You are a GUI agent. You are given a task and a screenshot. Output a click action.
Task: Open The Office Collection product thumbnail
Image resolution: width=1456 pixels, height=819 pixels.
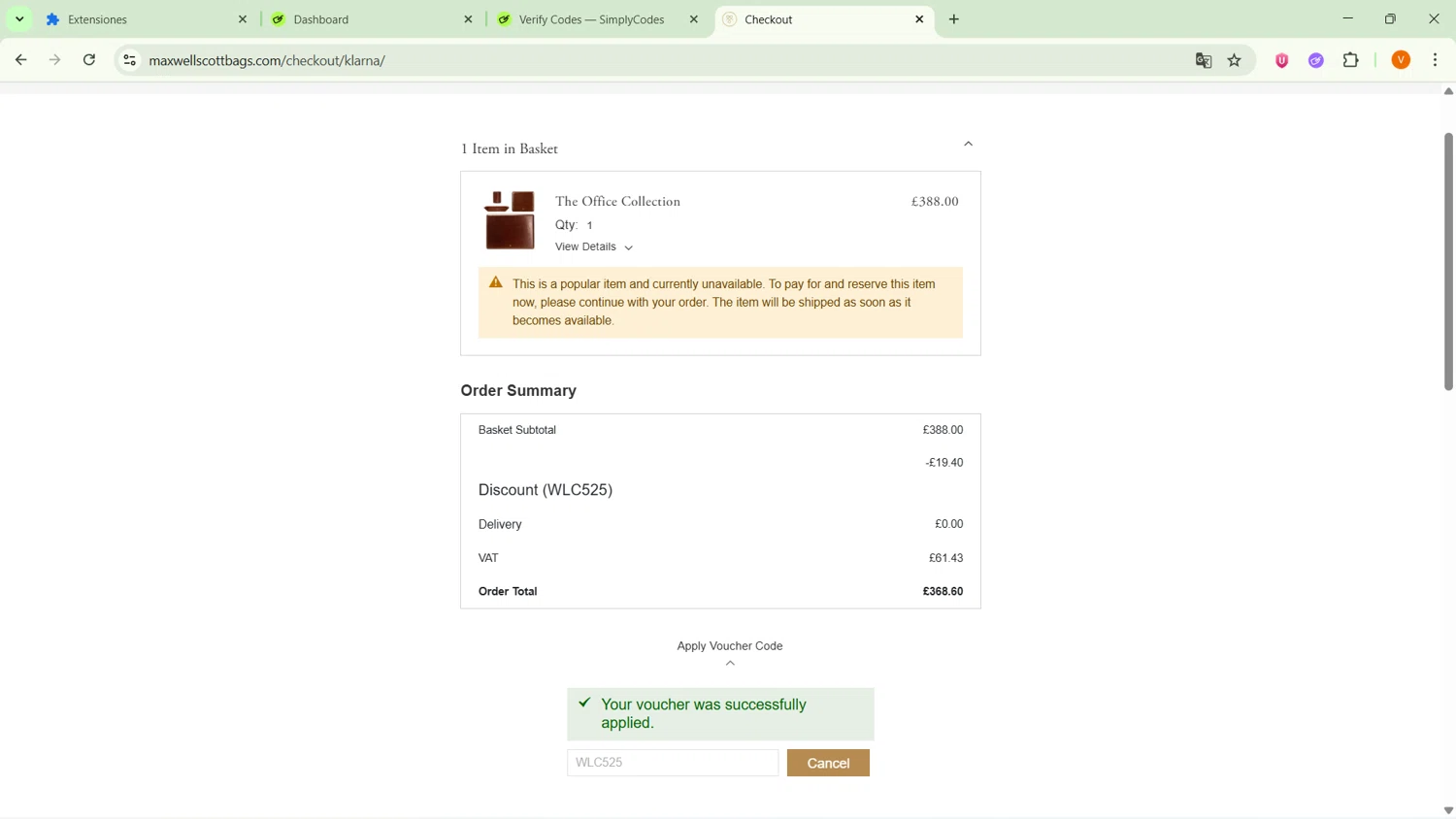pos(510,220)
